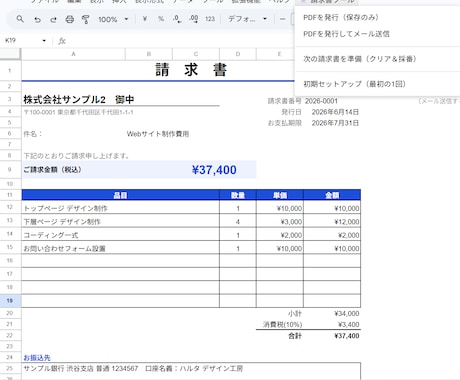This screenshot has width=460, height=380.
Task: Open the 100% zoom dropdown
Action: point(113,19)
